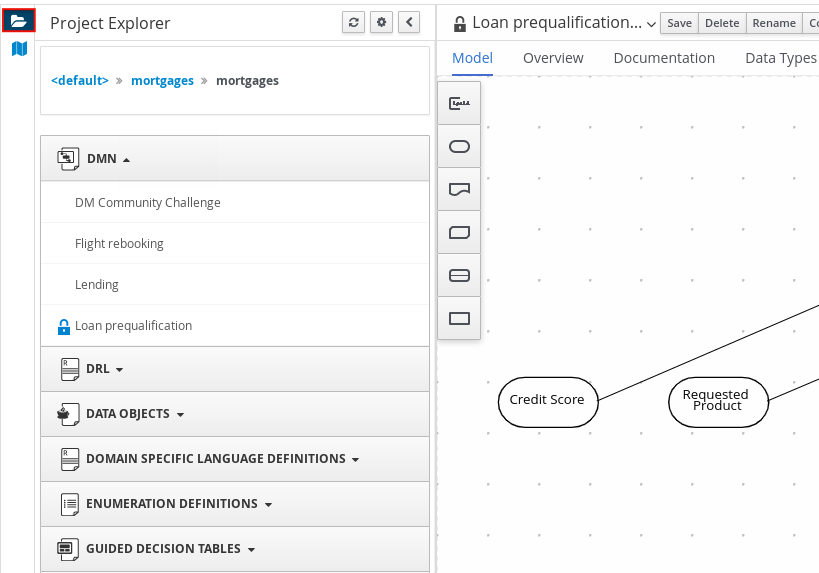Select the Decision rectangle palette shape
The image size is (819, 573).
click(459, 319)
